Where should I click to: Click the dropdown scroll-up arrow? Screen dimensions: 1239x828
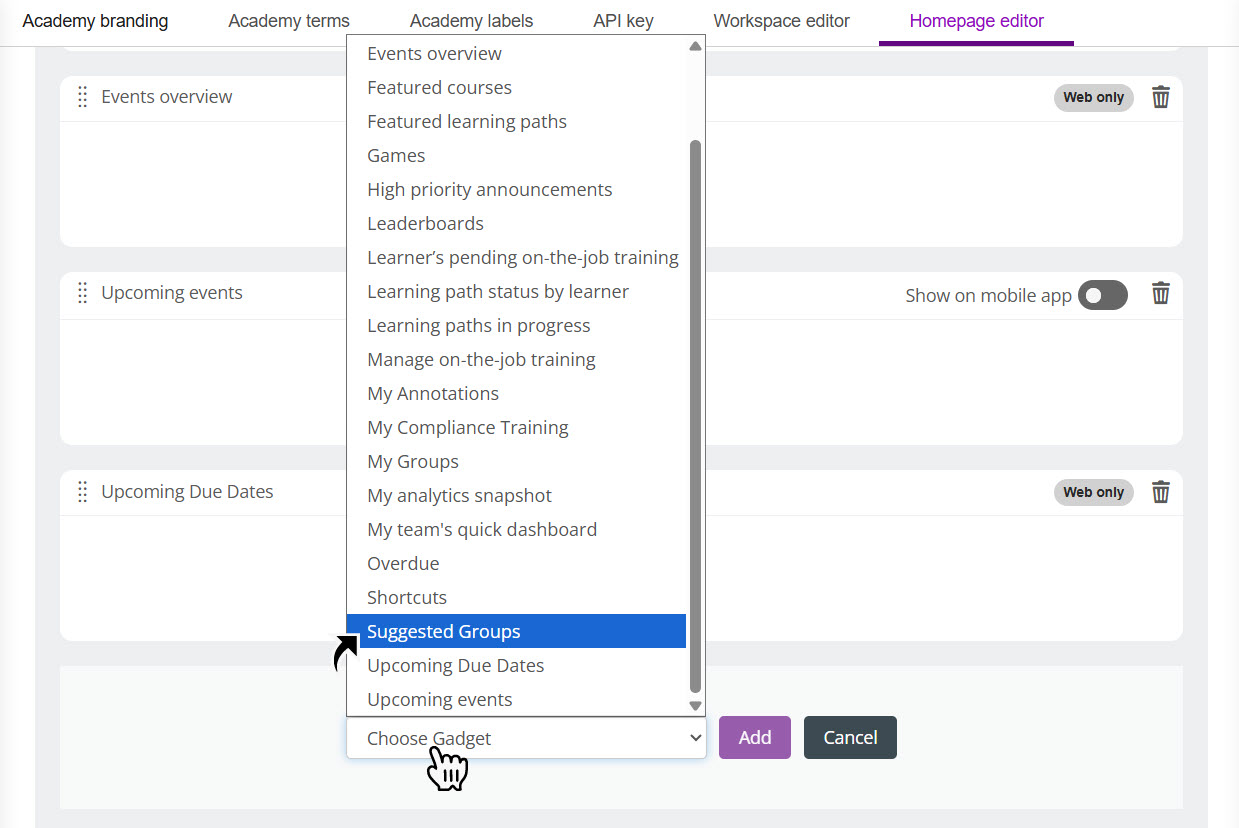pyautogui.click(x=695, y=45)
